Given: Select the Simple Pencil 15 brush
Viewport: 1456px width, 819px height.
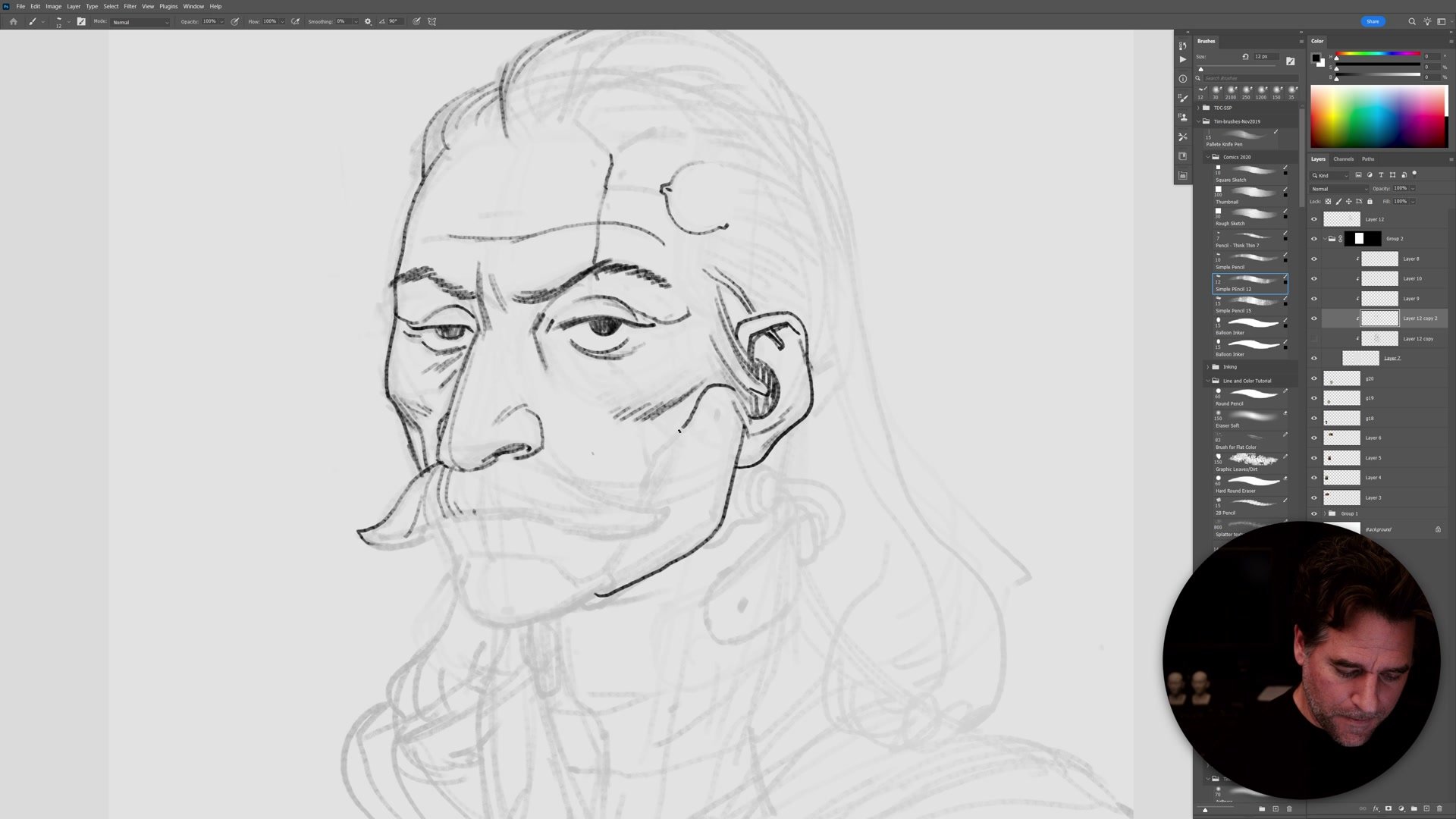Looking at the screenshot, I should click(1250, 305).
